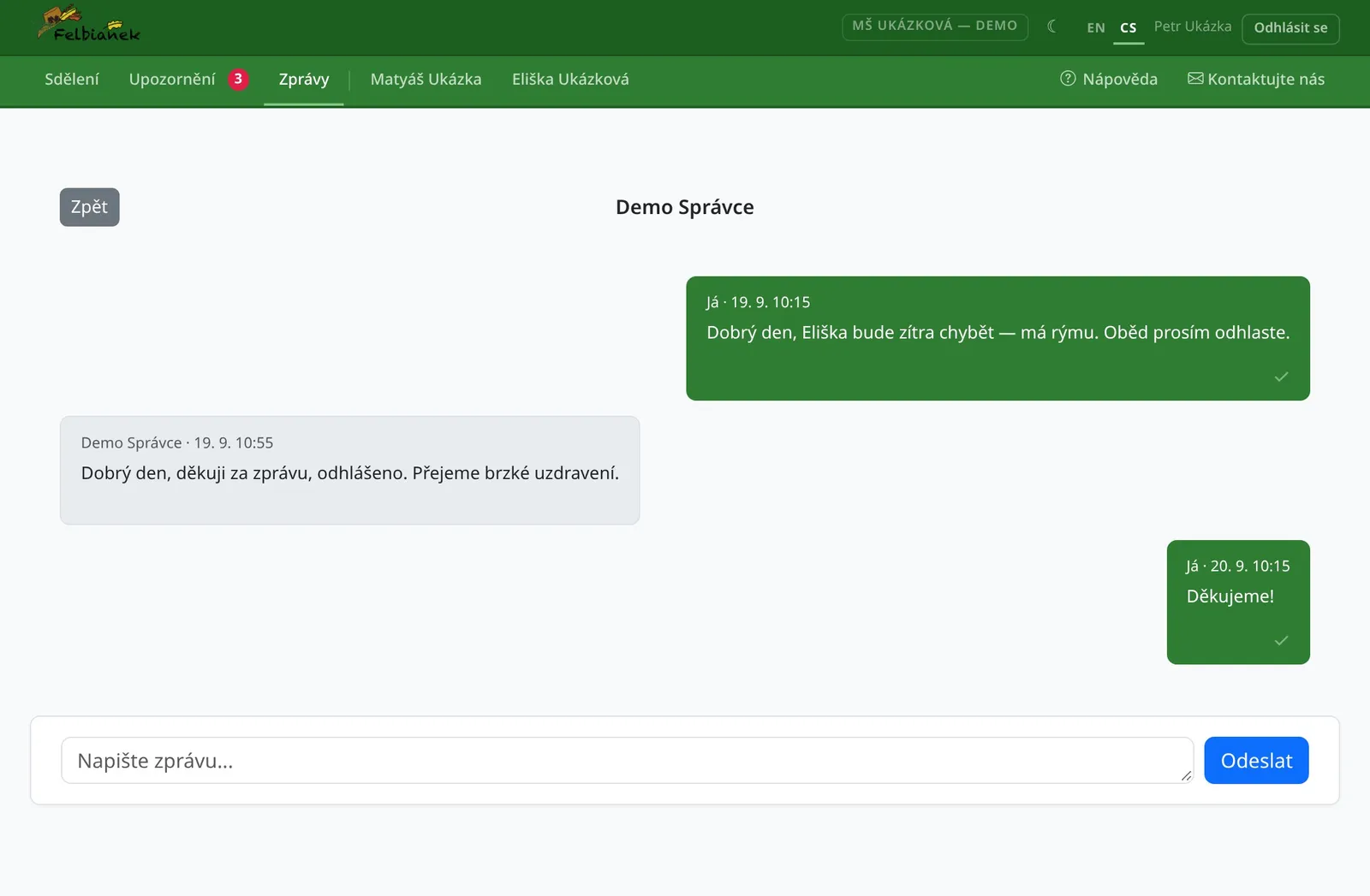Click the red notification badge 3
The height and width of the screenshot is (896, 1370).
(238, 79)
